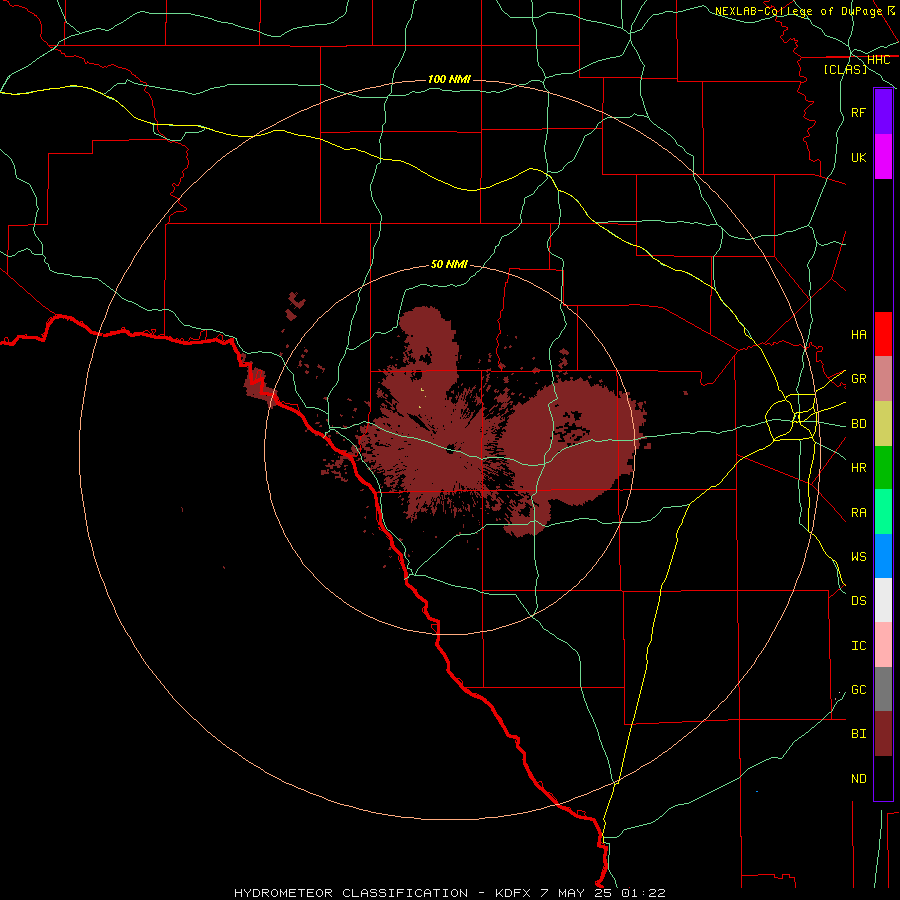This screenshot has width=900, height=900.
Task: Select the GR pink legend swatch
Action: pos(883,379)
